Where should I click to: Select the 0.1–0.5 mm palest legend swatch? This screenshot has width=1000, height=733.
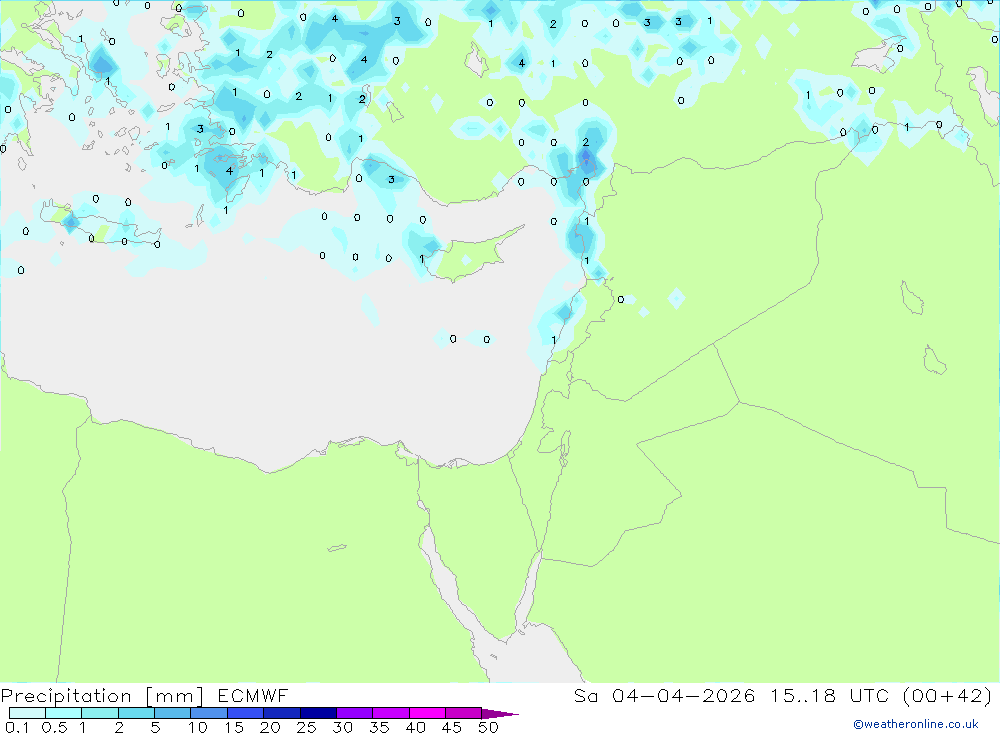point(27,713)
